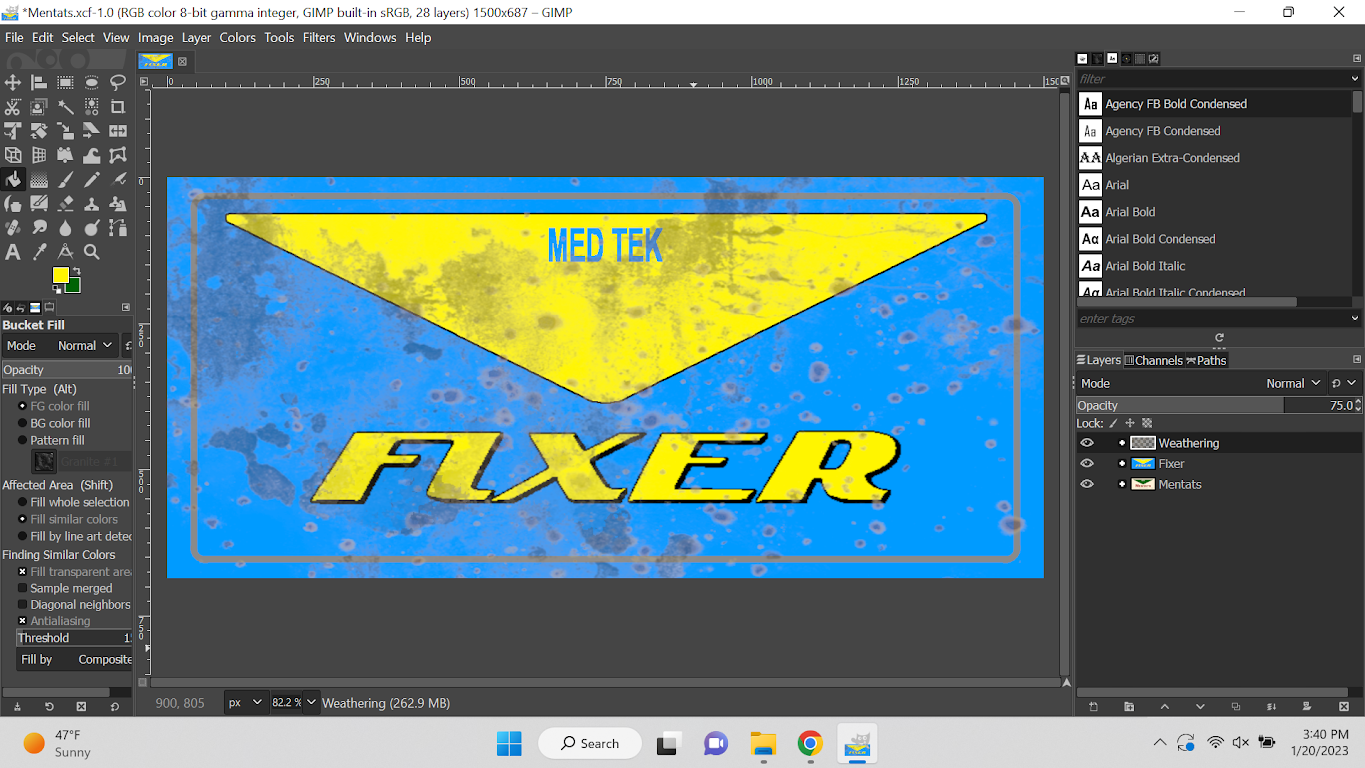Image resolution: width=1365 pixels, height=768 pixels.
Task: Open the font filter dropdown arrow
Action: 1355,78
